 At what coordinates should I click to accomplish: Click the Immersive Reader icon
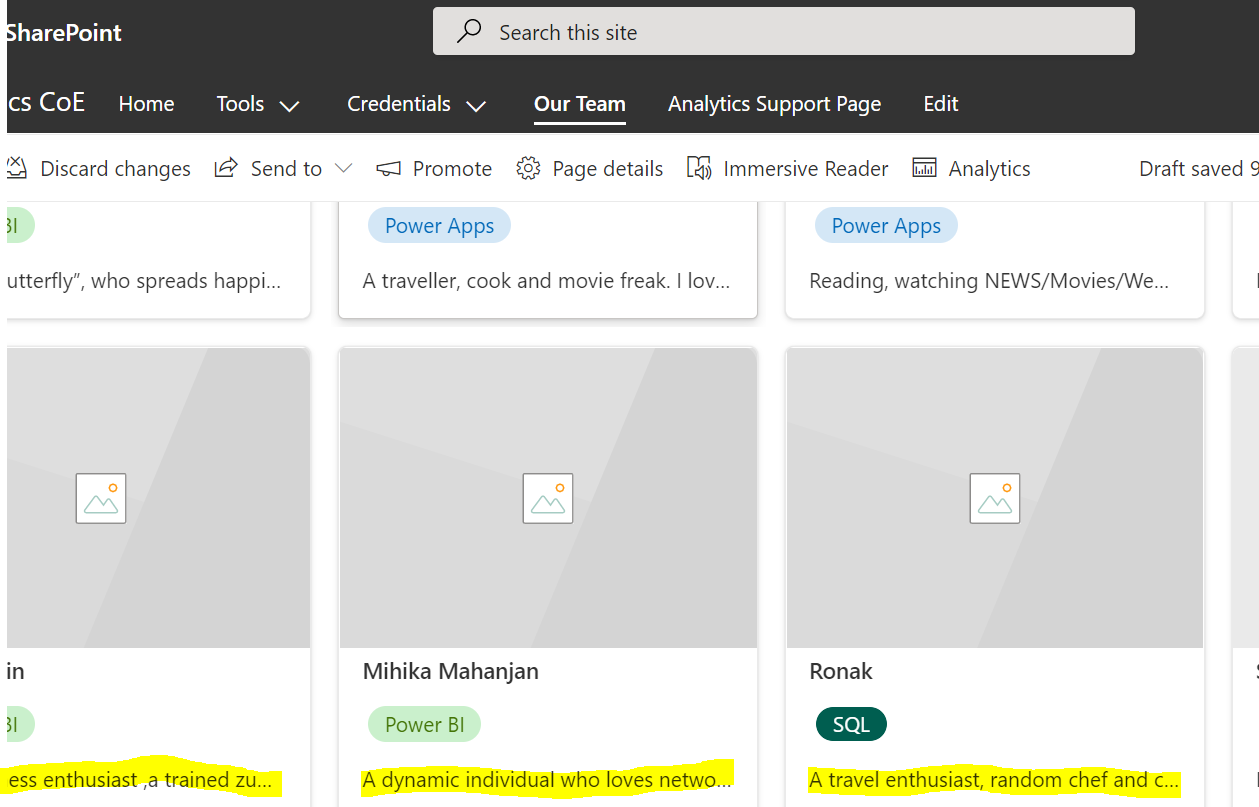coord(698,167)
